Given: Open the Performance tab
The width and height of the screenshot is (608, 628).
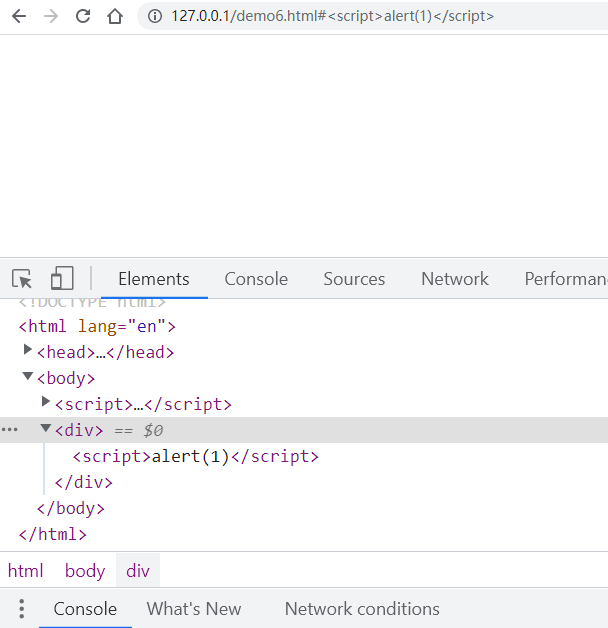Looking at the screenshot, I should 566,279.
